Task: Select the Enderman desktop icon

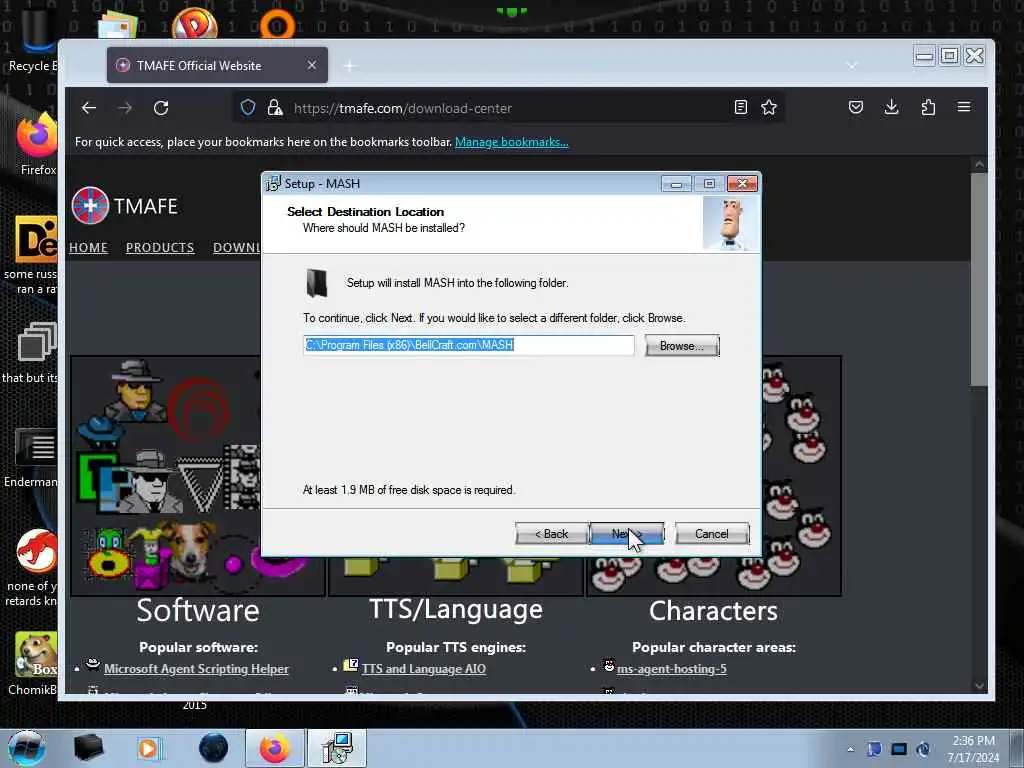Action: point(32,457)
